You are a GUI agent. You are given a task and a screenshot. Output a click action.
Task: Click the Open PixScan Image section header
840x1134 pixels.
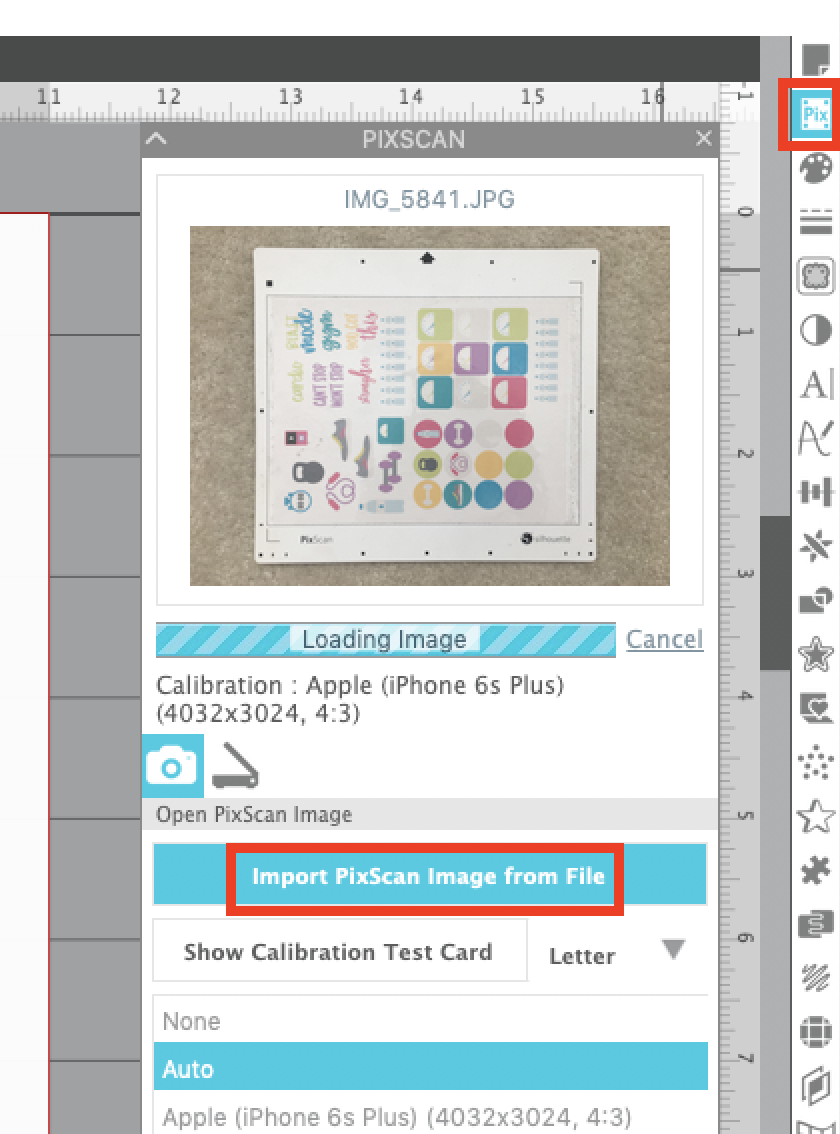[430, 814]
